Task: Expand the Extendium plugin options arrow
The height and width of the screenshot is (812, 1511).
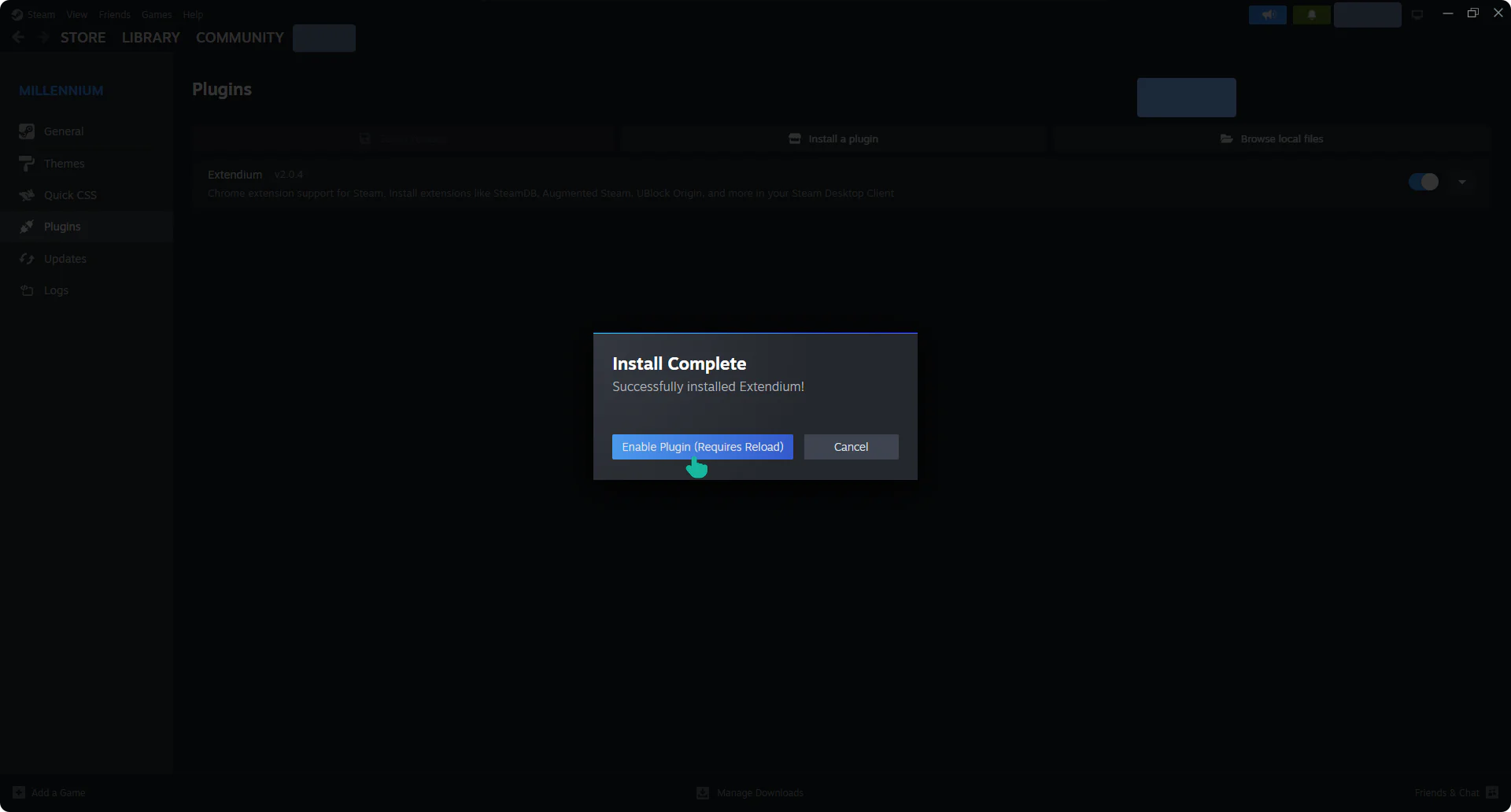Action: [x=1462, y=182]
